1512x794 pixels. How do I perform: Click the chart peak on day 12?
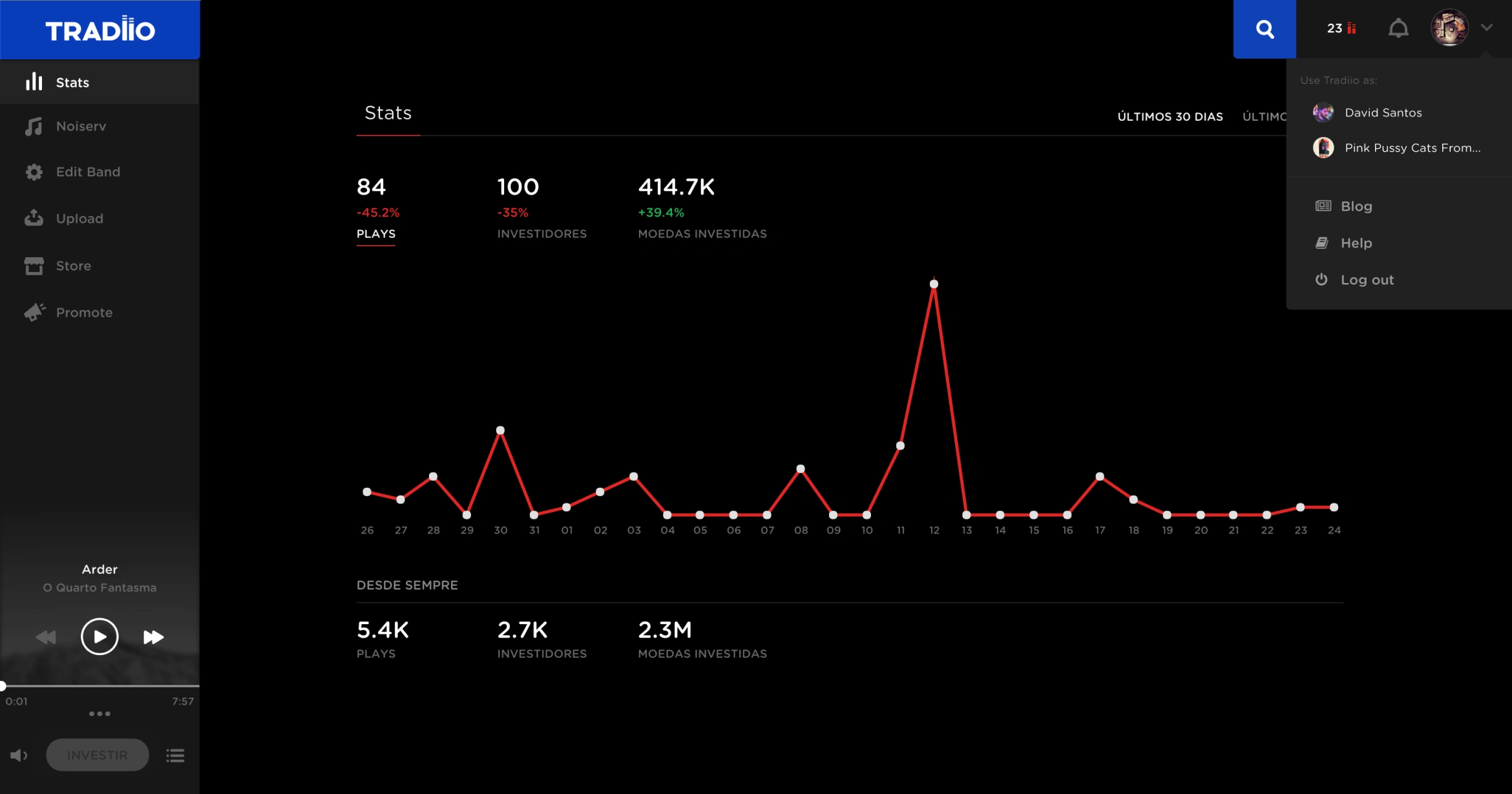(934, 284)
